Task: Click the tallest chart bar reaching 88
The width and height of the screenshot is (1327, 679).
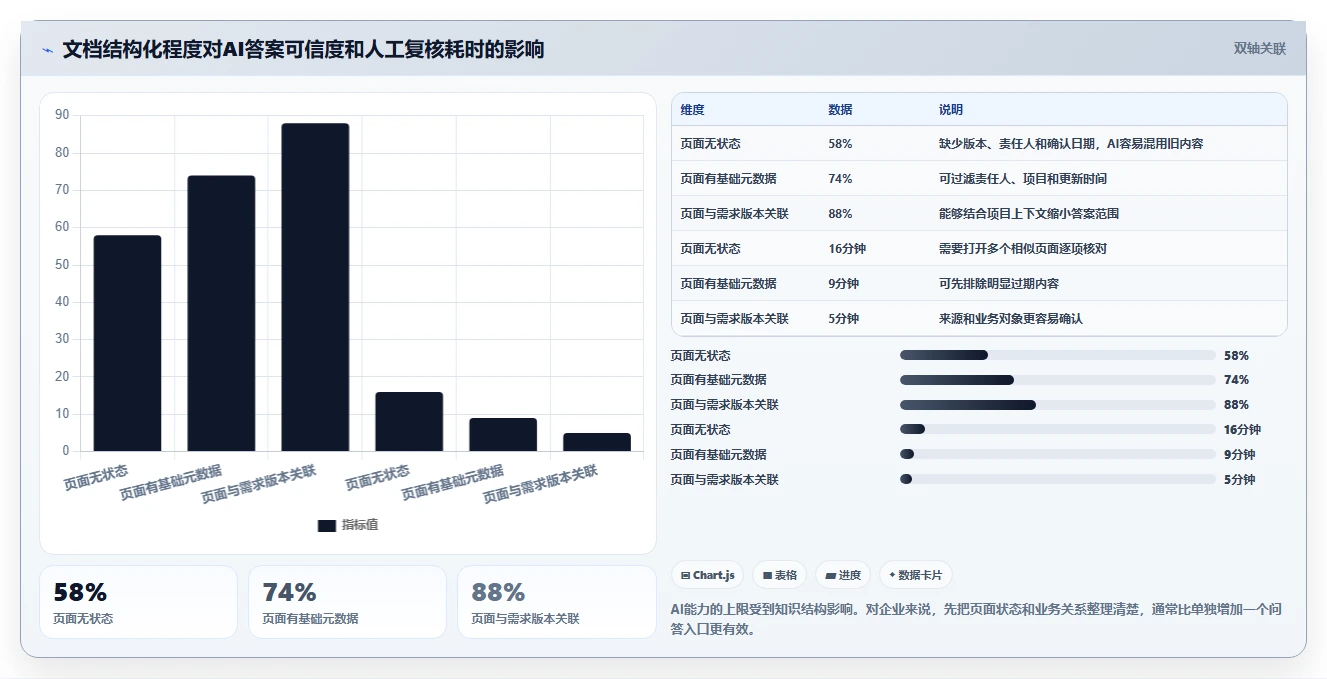Action: [315, 287]
